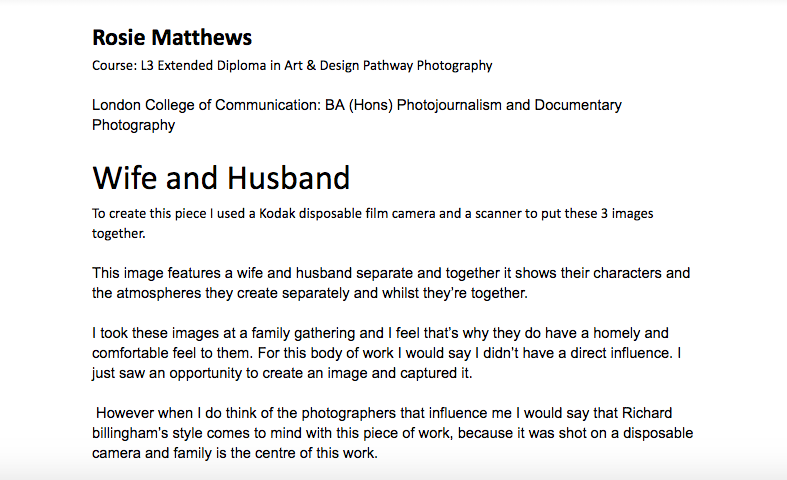Click the line I took these images
This screenshot has height=480, width=787.
click(380, 333)
